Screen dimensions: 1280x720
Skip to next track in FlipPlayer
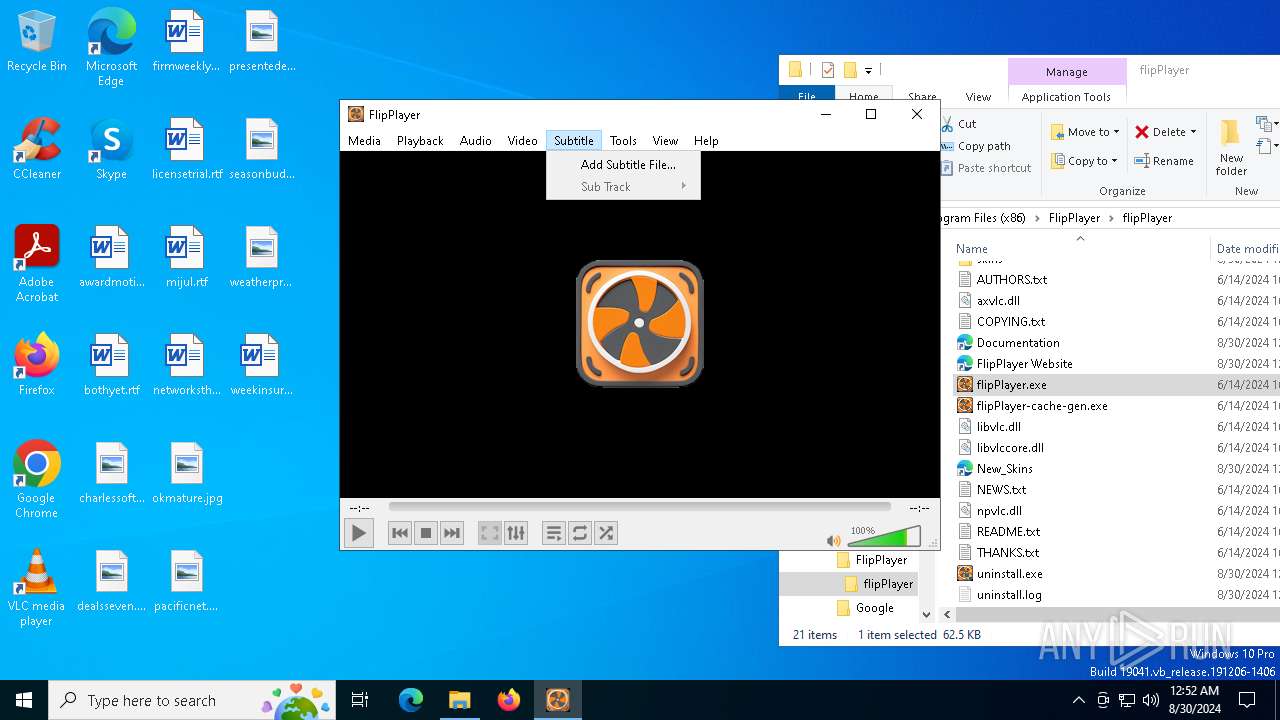[452, 533]
